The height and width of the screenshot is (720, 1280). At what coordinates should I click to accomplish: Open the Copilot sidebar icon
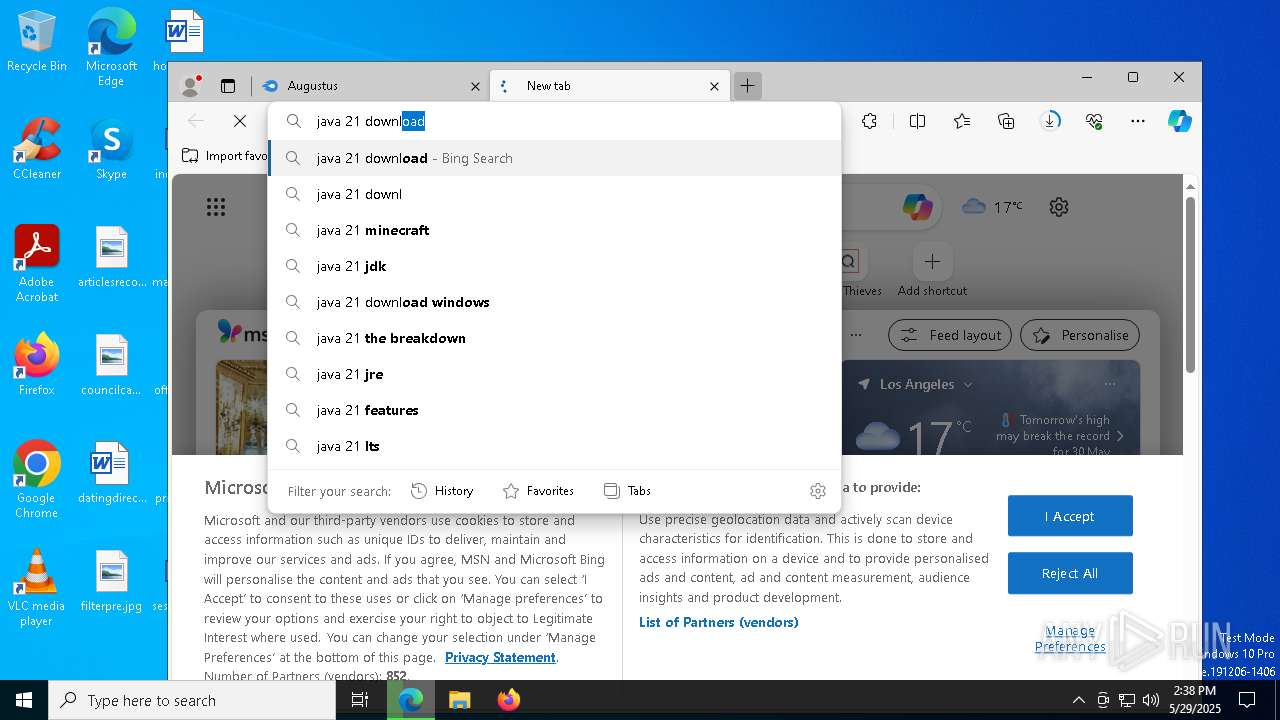[x=1180, y=121]
